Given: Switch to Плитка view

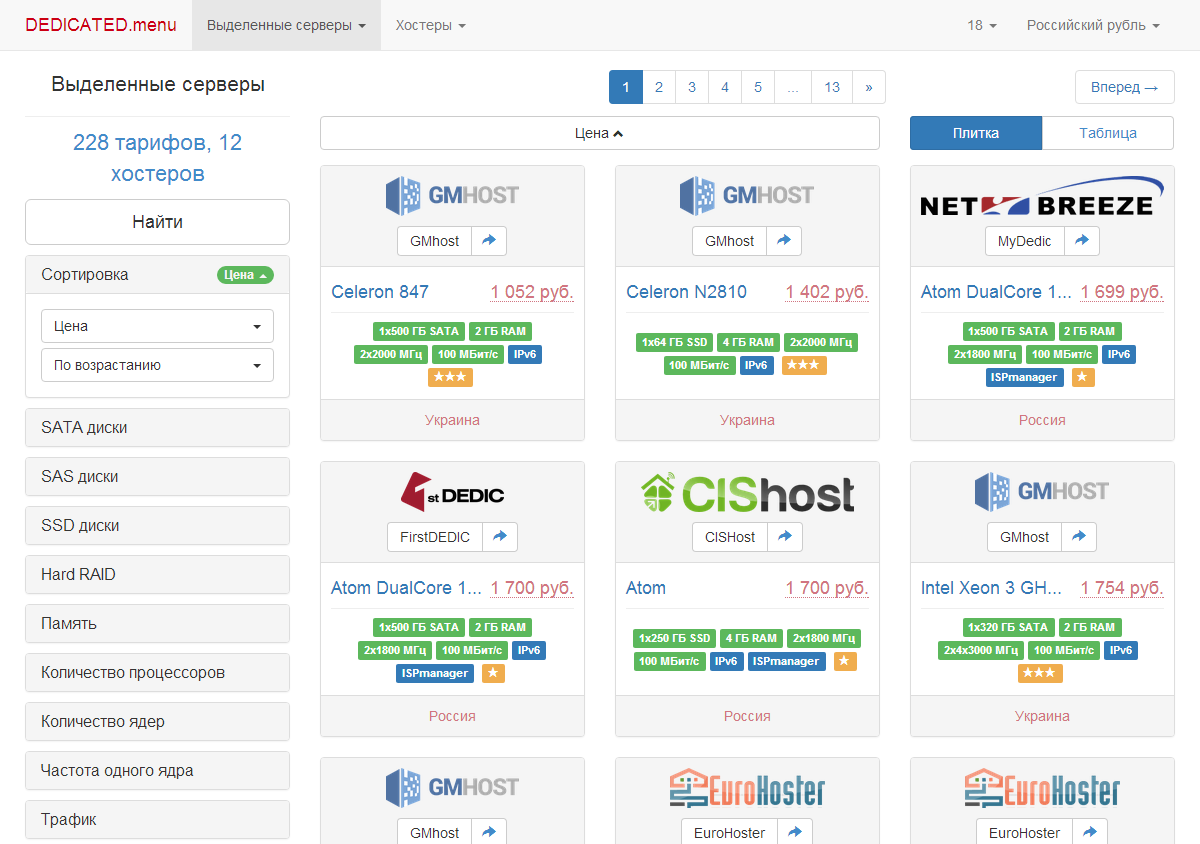Looking at the screenshot, I should click(x=976, y=133).
